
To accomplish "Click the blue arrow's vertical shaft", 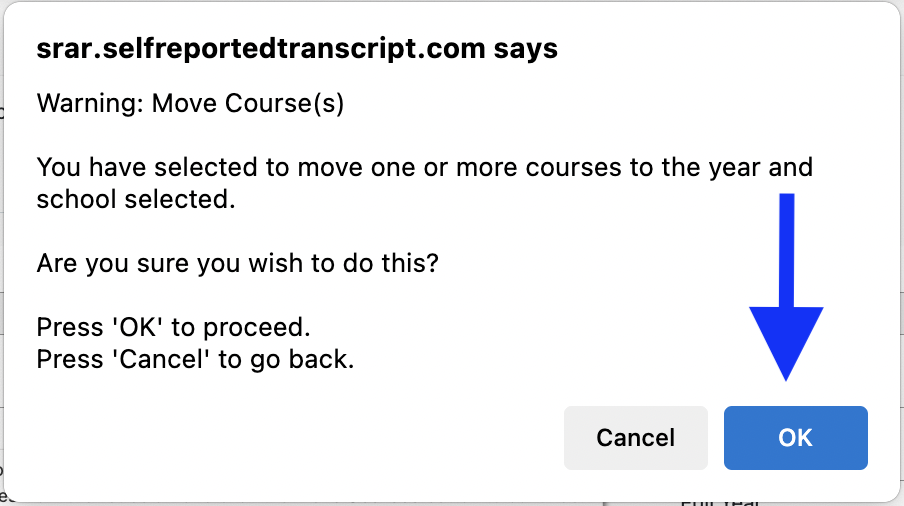I will click(x=787, y=250).
